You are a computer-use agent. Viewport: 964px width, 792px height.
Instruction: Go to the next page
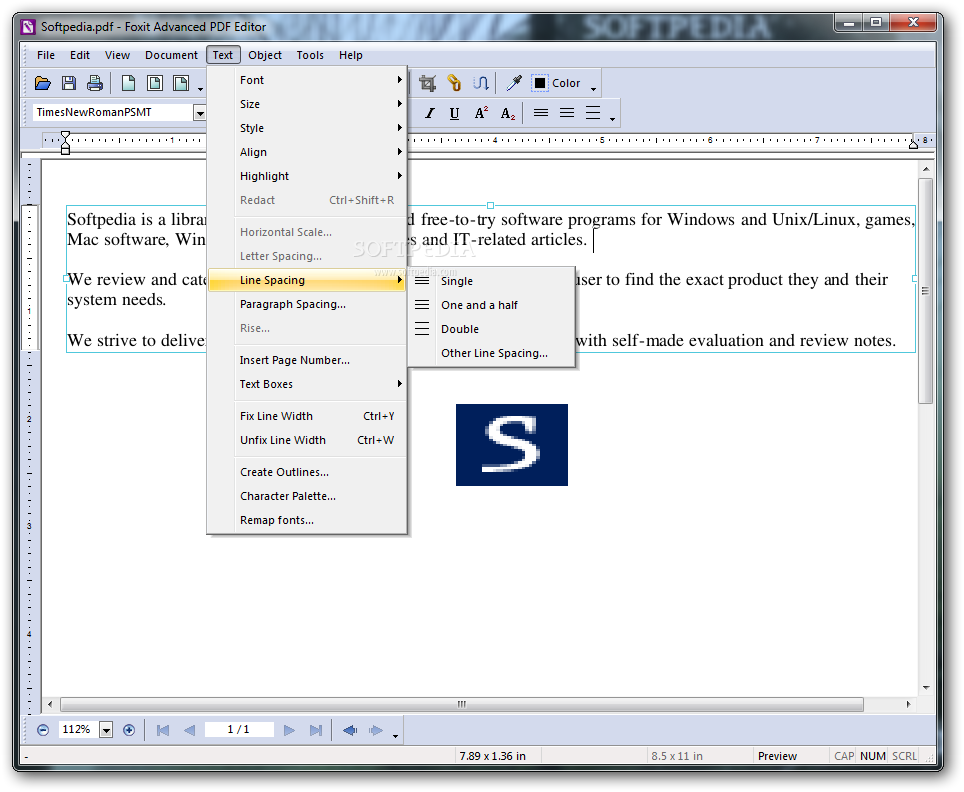289,730
